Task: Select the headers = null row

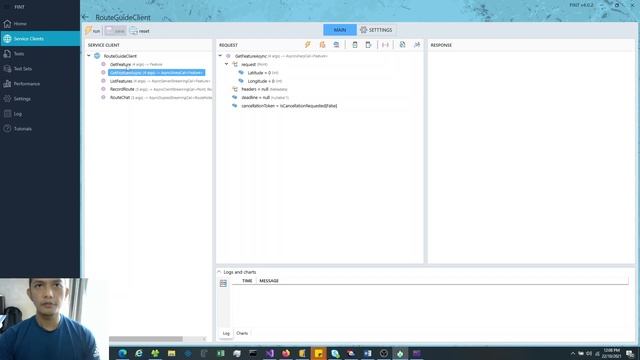Action: 264,89
